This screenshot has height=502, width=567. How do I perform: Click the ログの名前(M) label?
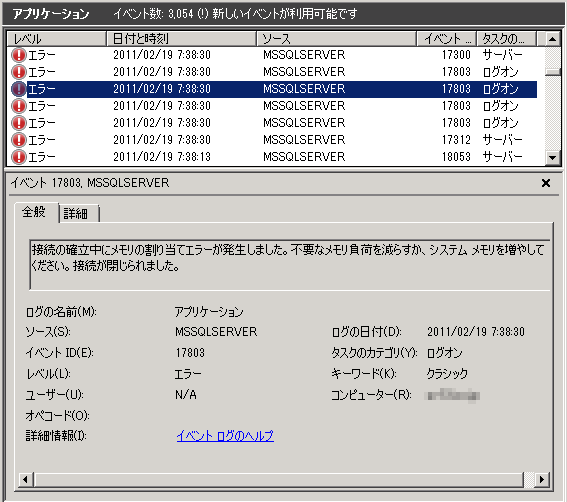tap(61, 312)
